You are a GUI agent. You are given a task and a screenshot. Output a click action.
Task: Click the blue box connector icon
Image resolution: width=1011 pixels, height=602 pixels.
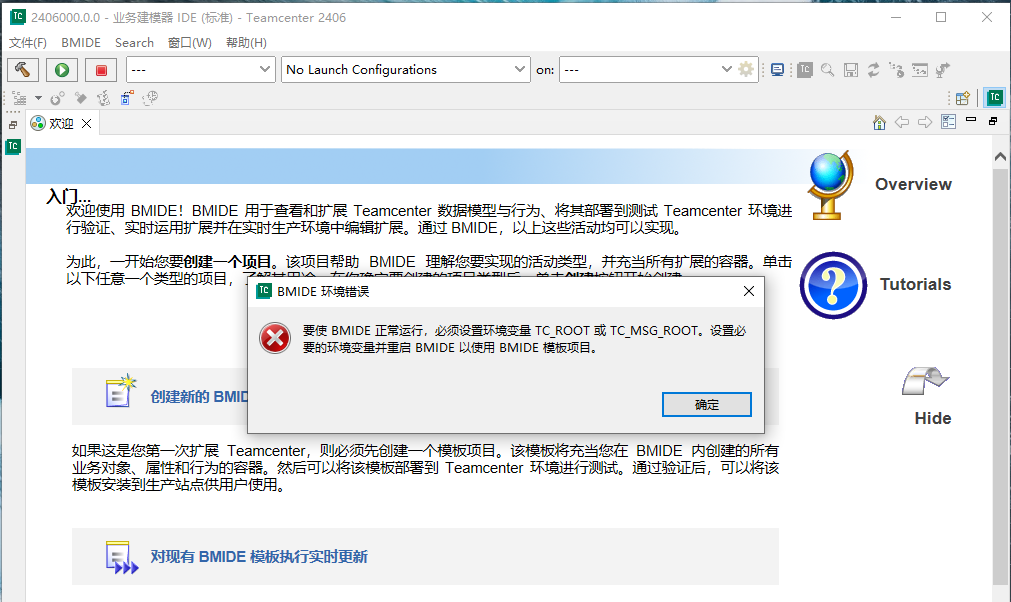point(126,98)
